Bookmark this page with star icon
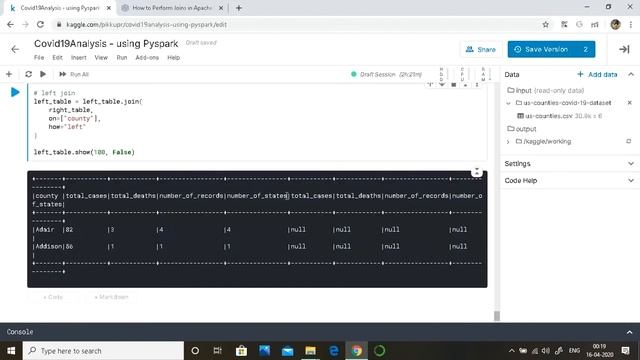 (546, 24)
